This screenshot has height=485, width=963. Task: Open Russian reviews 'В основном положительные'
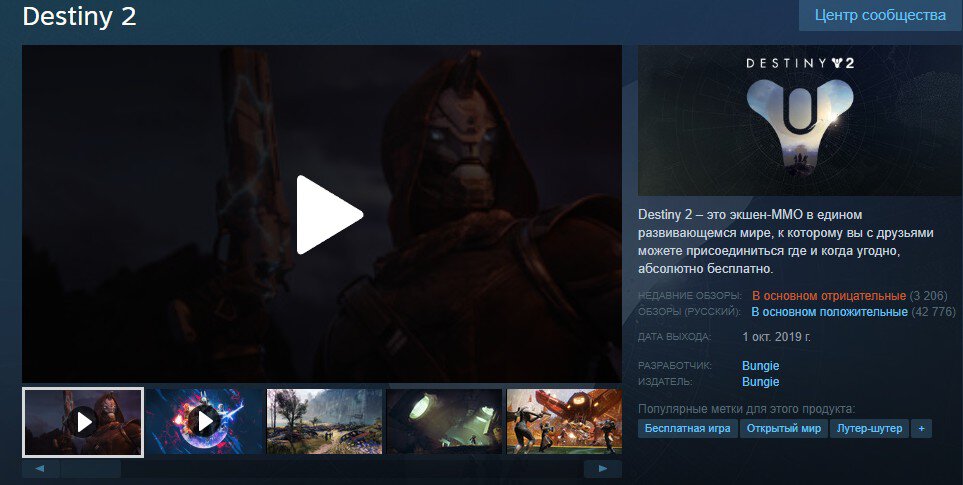pyautogui.click(x=829, y=312)
